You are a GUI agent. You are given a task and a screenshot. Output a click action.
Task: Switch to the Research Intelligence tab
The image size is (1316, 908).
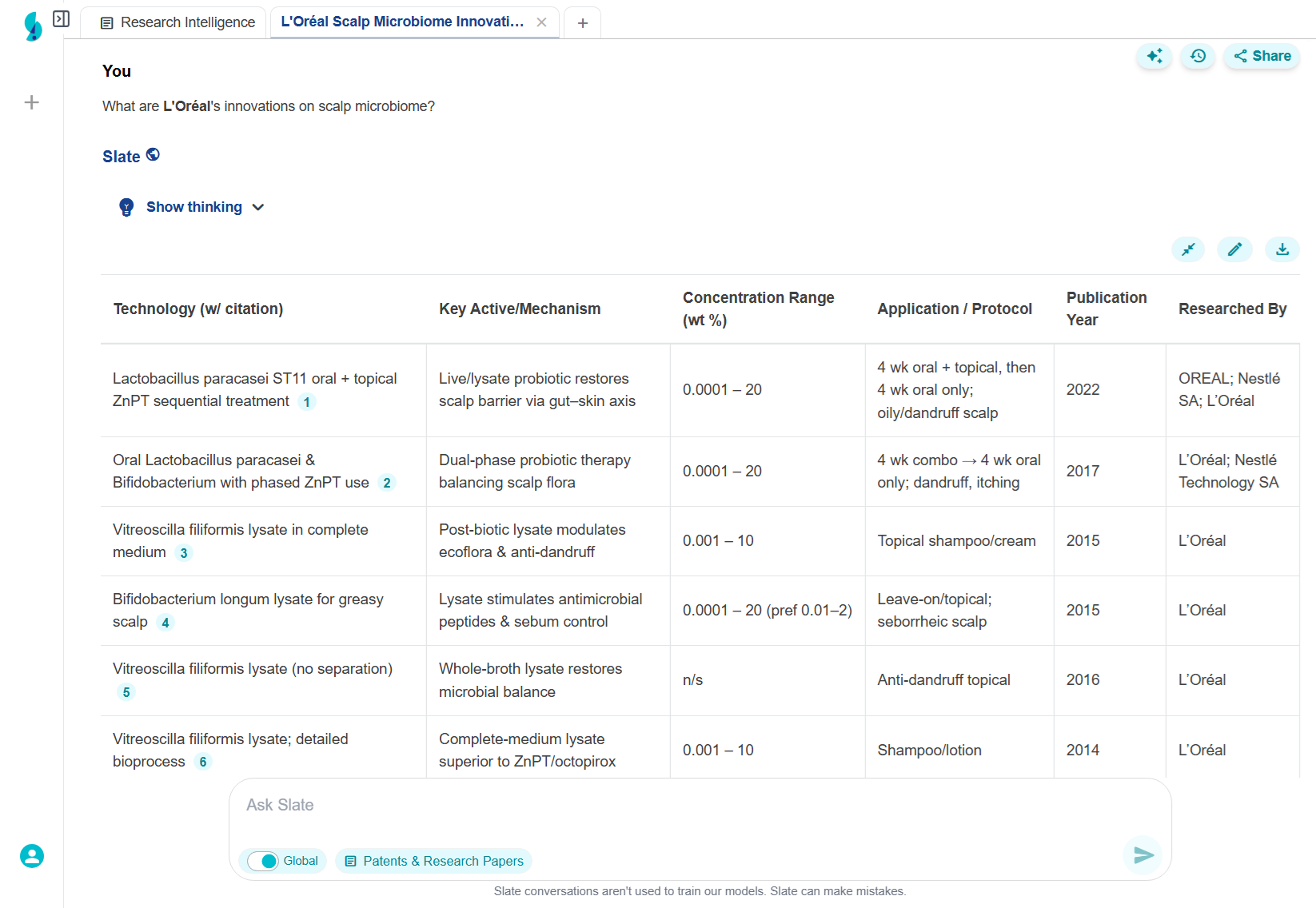[x=178, y=22]
